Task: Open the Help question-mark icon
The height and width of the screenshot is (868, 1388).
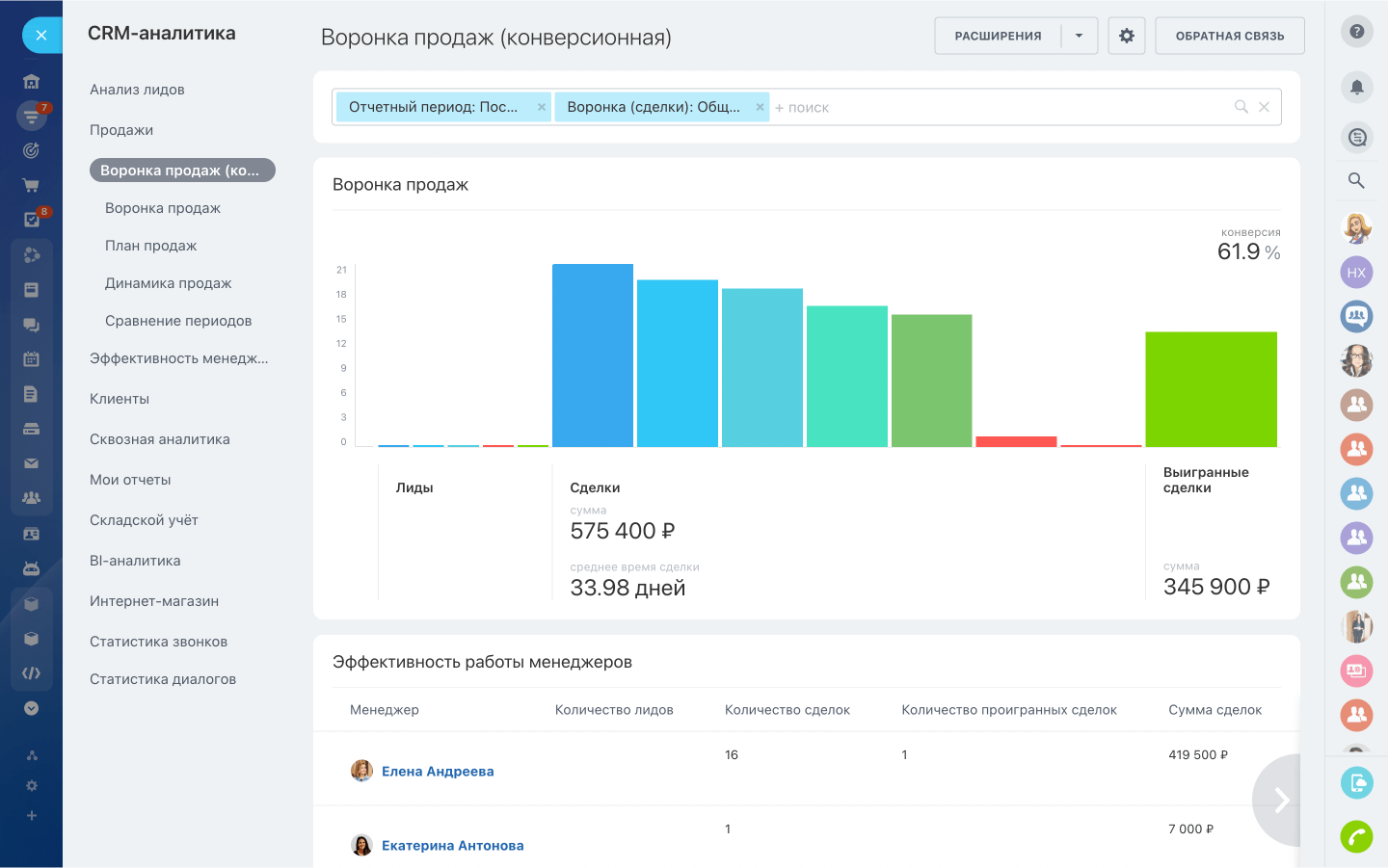Action: [1356, 32]
